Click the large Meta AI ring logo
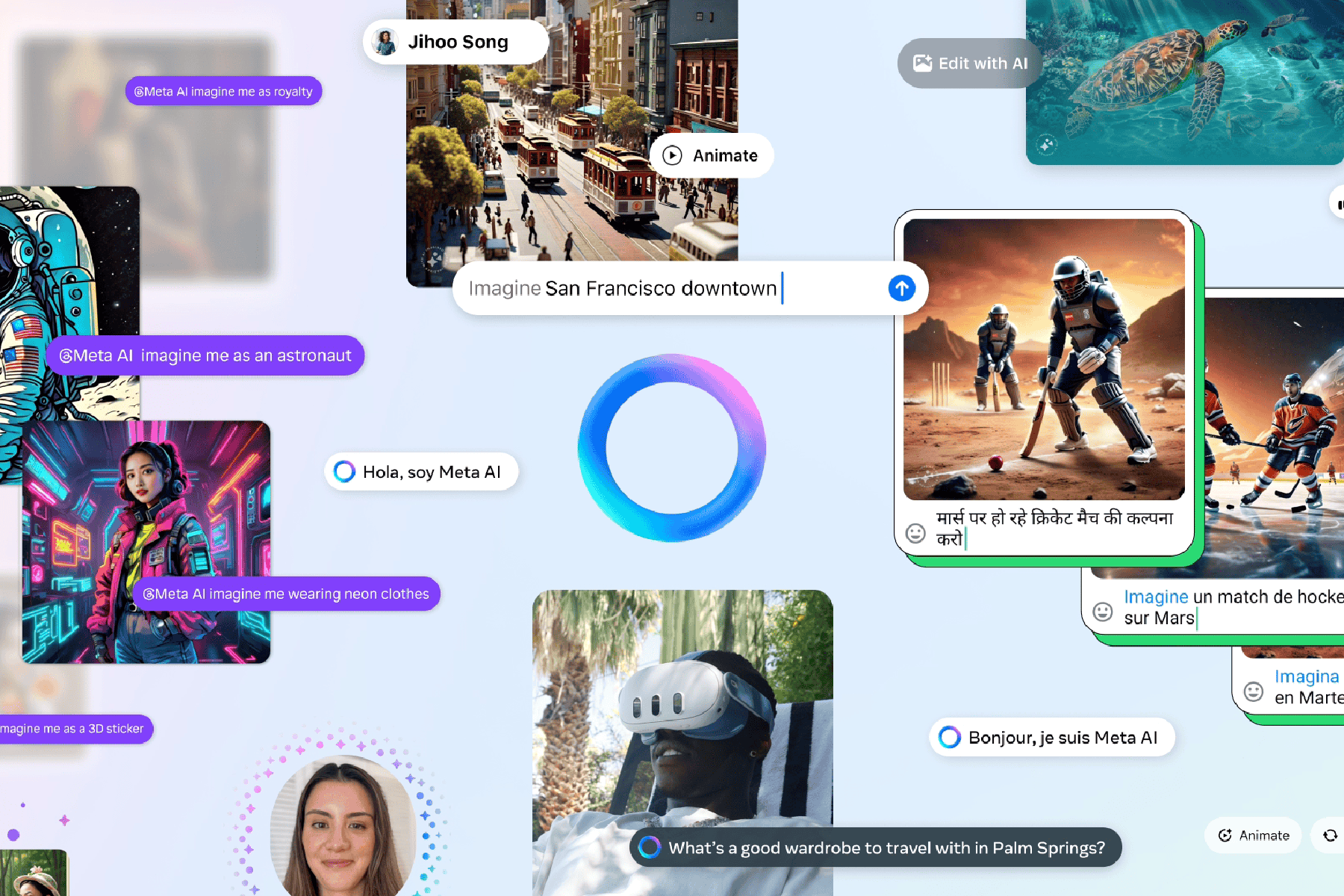Image resolution: width=1344 pixels, height=896 pixels. 671,448
